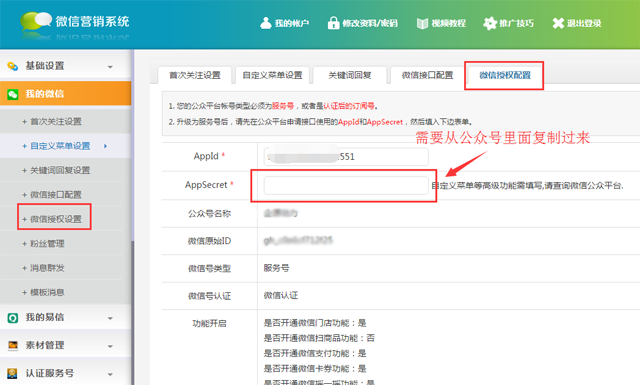Image resolution: width=640 pixels, height=385 pixels.
Task: Expand the 素材管理 dropdown arrow
Action: coord(110,347)
